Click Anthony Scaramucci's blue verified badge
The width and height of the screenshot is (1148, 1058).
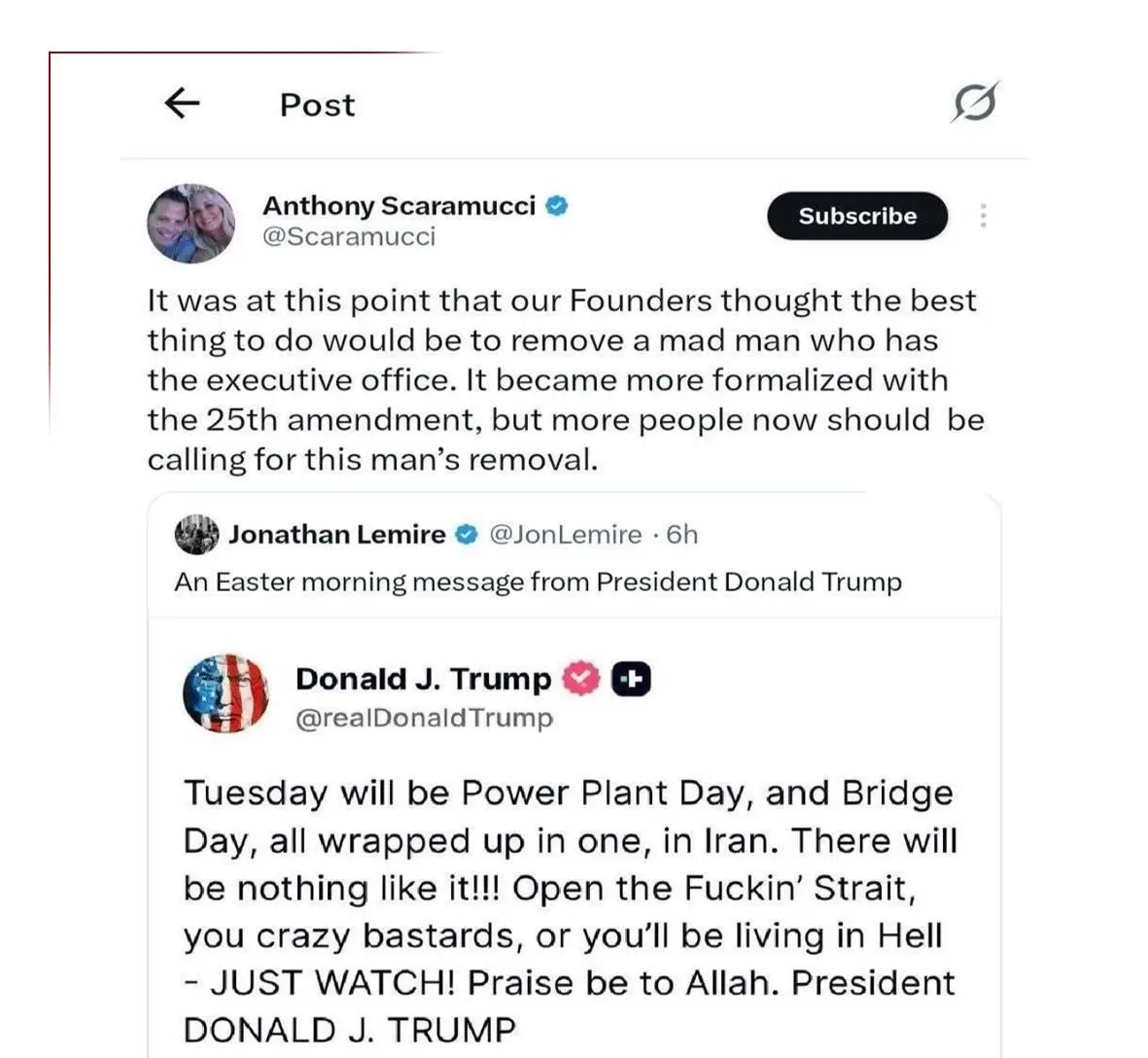(x=557, y=206)
